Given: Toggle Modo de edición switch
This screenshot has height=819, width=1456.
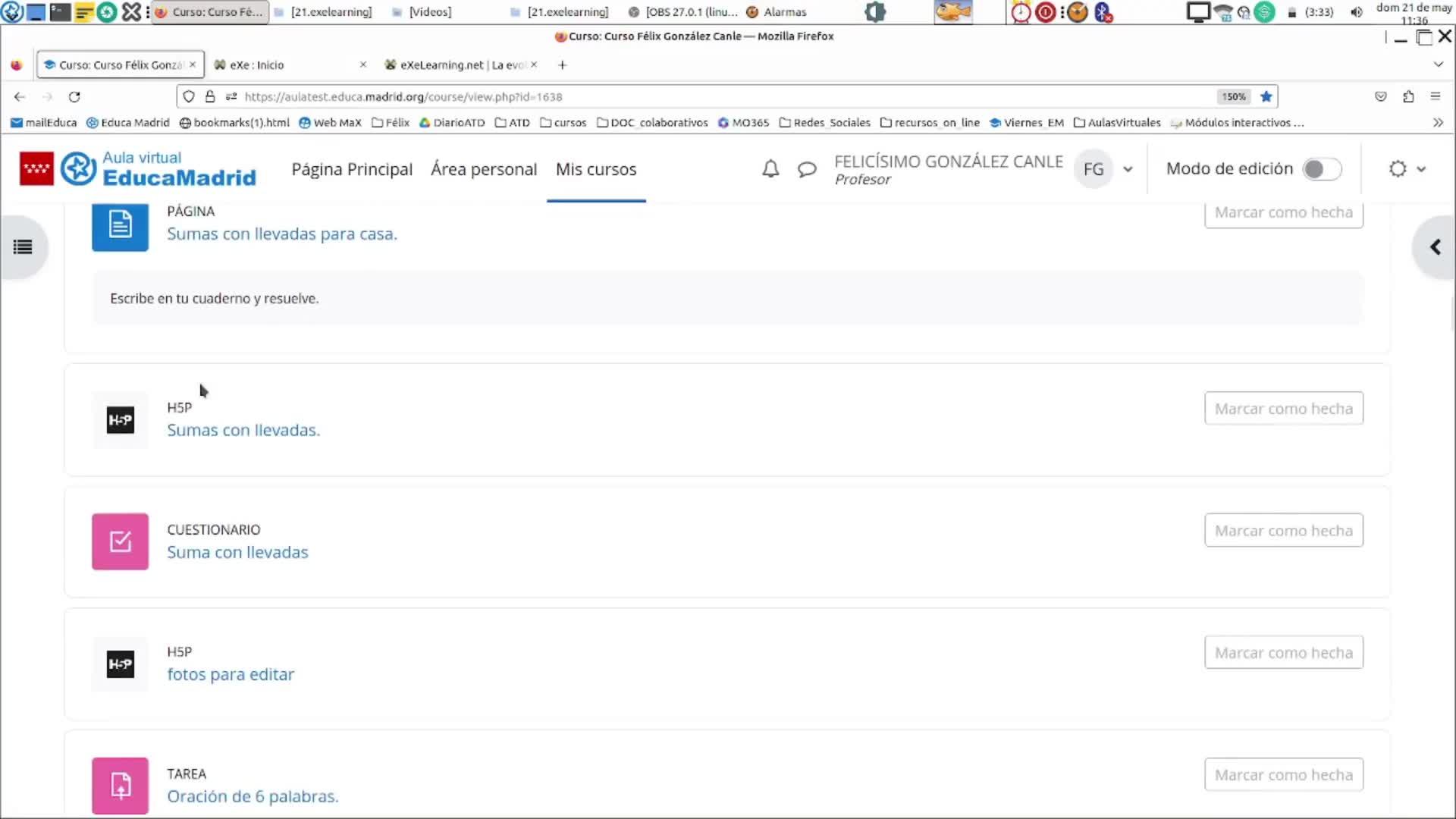Looking at the screenshot, I should [x=1321, y=169].
